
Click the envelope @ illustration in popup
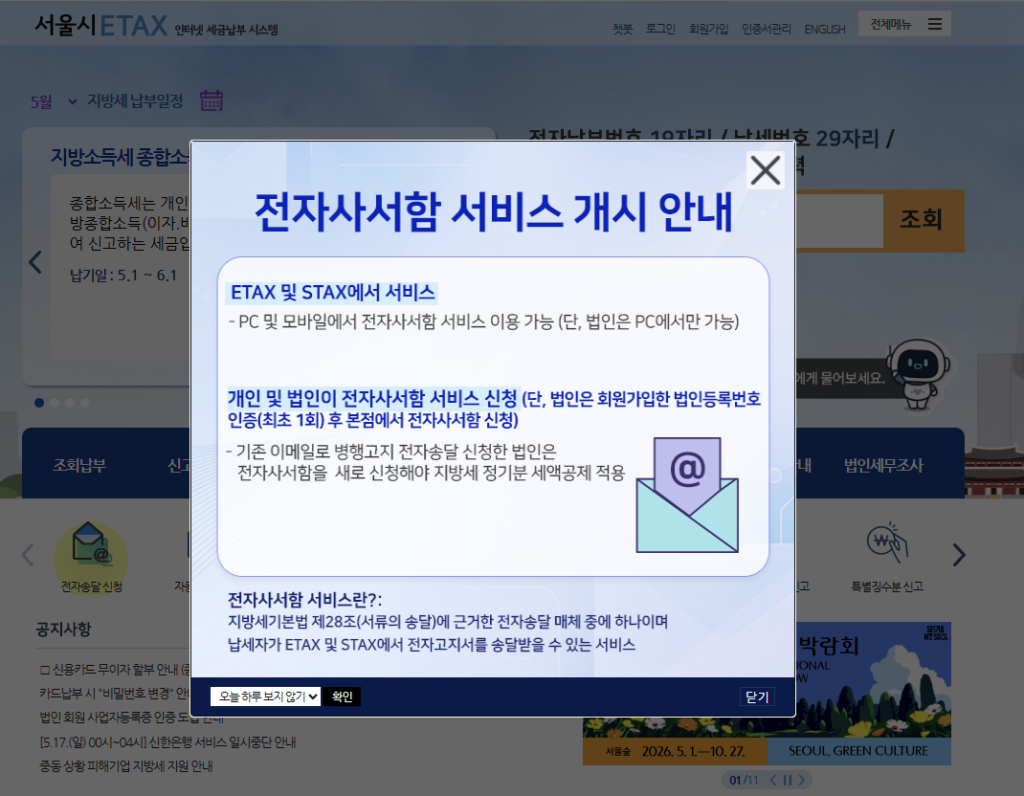pyautogui.click(x=687, y=495)
